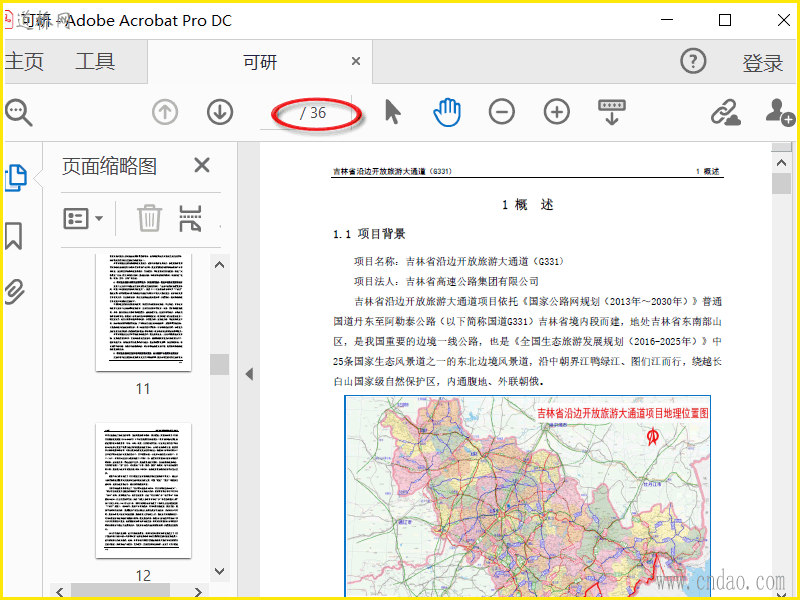
Task: Toggle the page thumbnails sidebar panel
Action: [15, 178]
